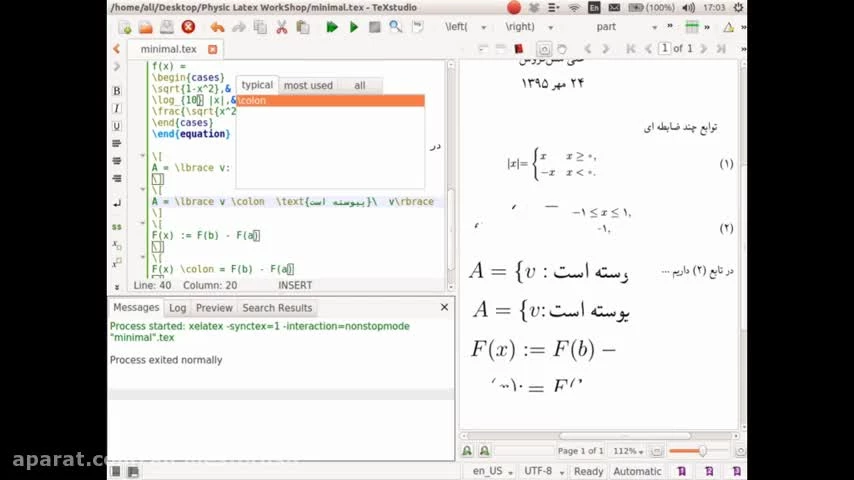Image resolution: width=854 pixels, height=480 pixels.
Task: Open the en_US language dropdown
Action: [x=492, y=471]
